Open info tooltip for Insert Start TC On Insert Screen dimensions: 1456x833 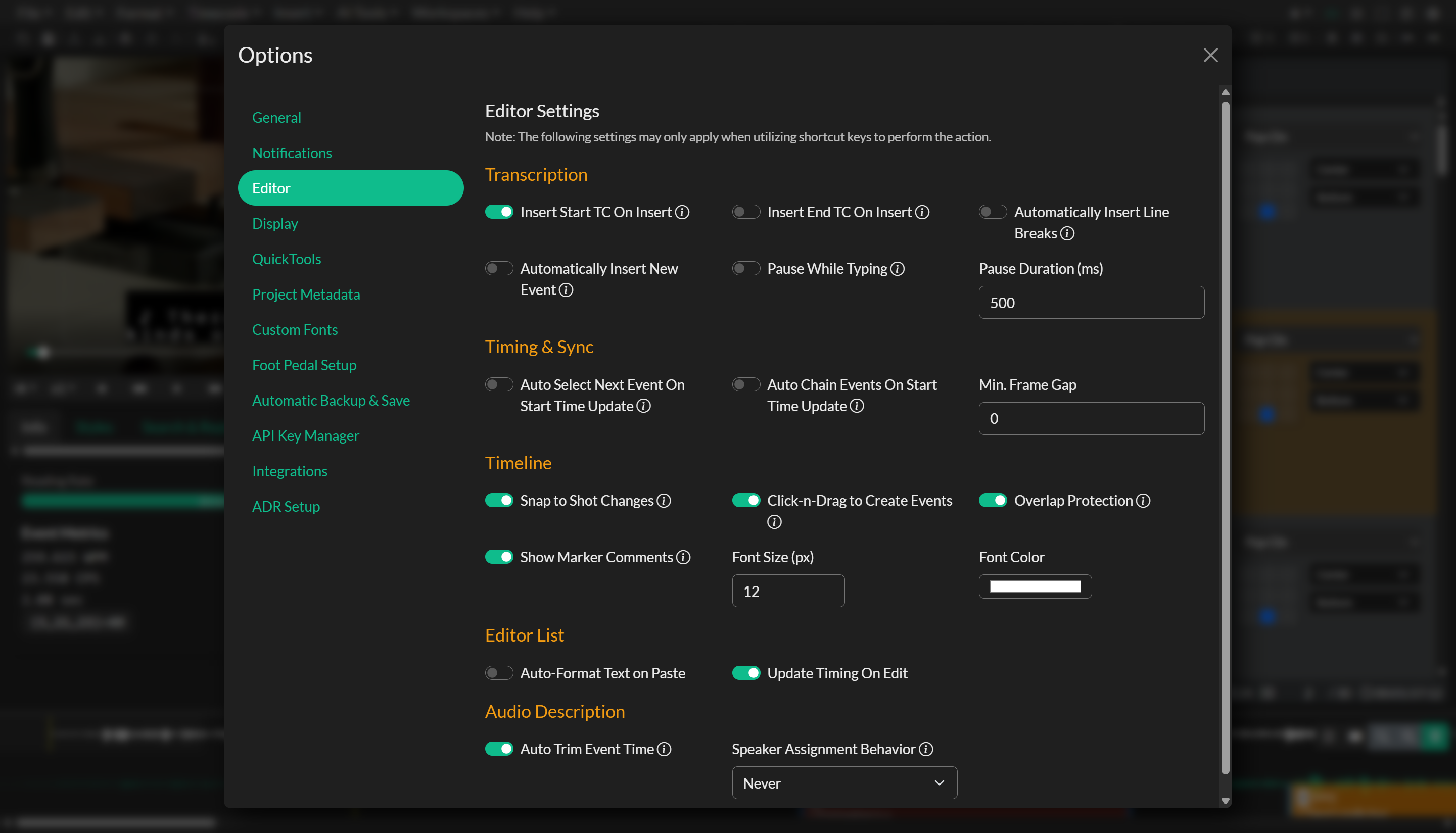point(682,212)
